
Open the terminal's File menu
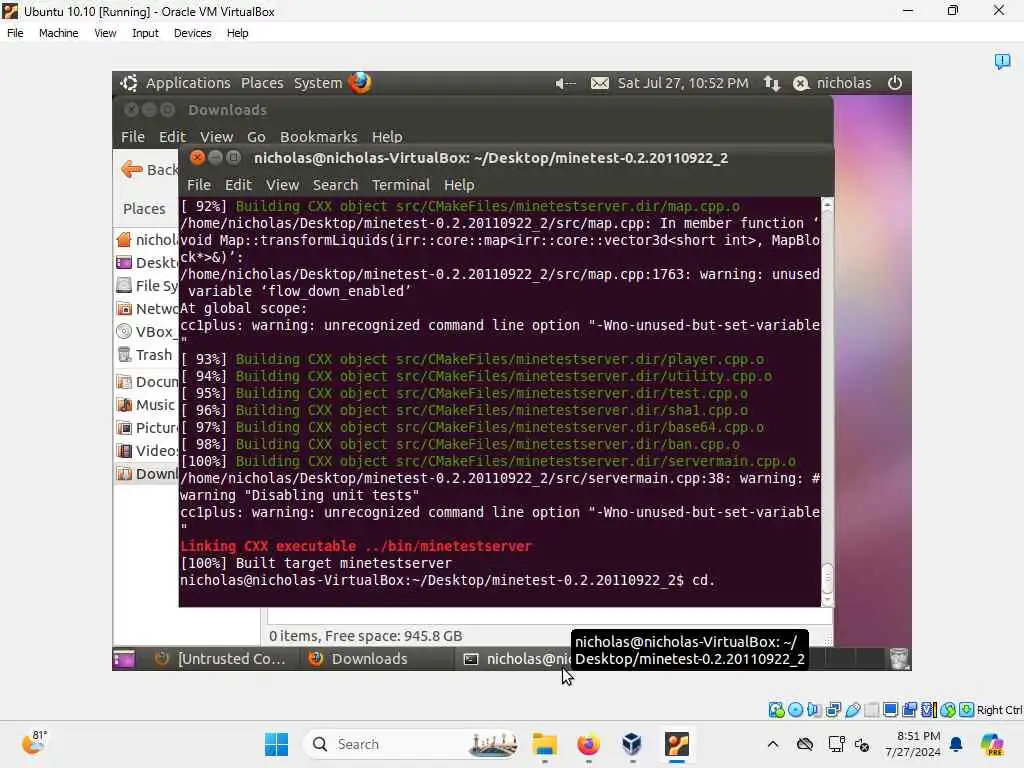click(199, 185)
